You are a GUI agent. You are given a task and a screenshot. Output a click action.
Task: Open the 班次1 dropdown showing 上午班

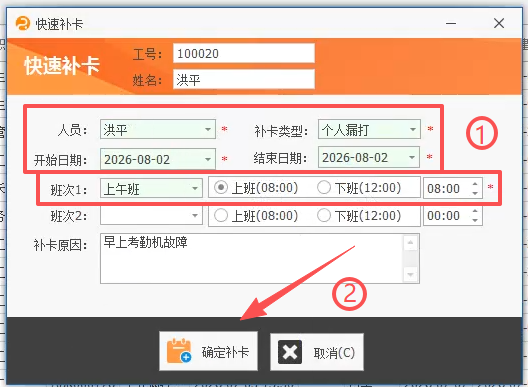(x=195, y=188)
